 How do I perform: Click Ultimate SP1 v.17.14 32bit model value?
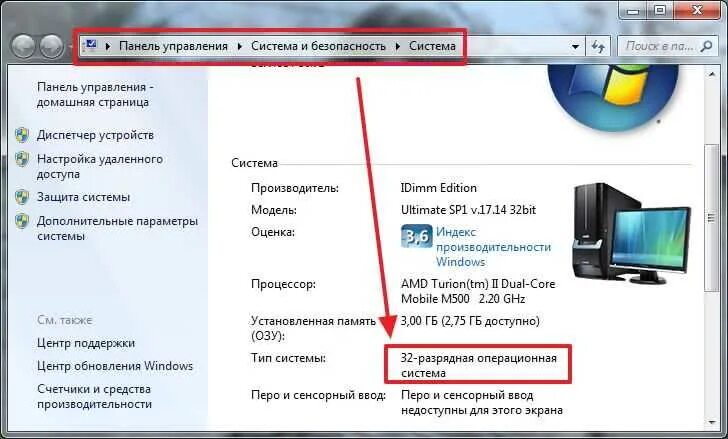[x=468, y=210]
